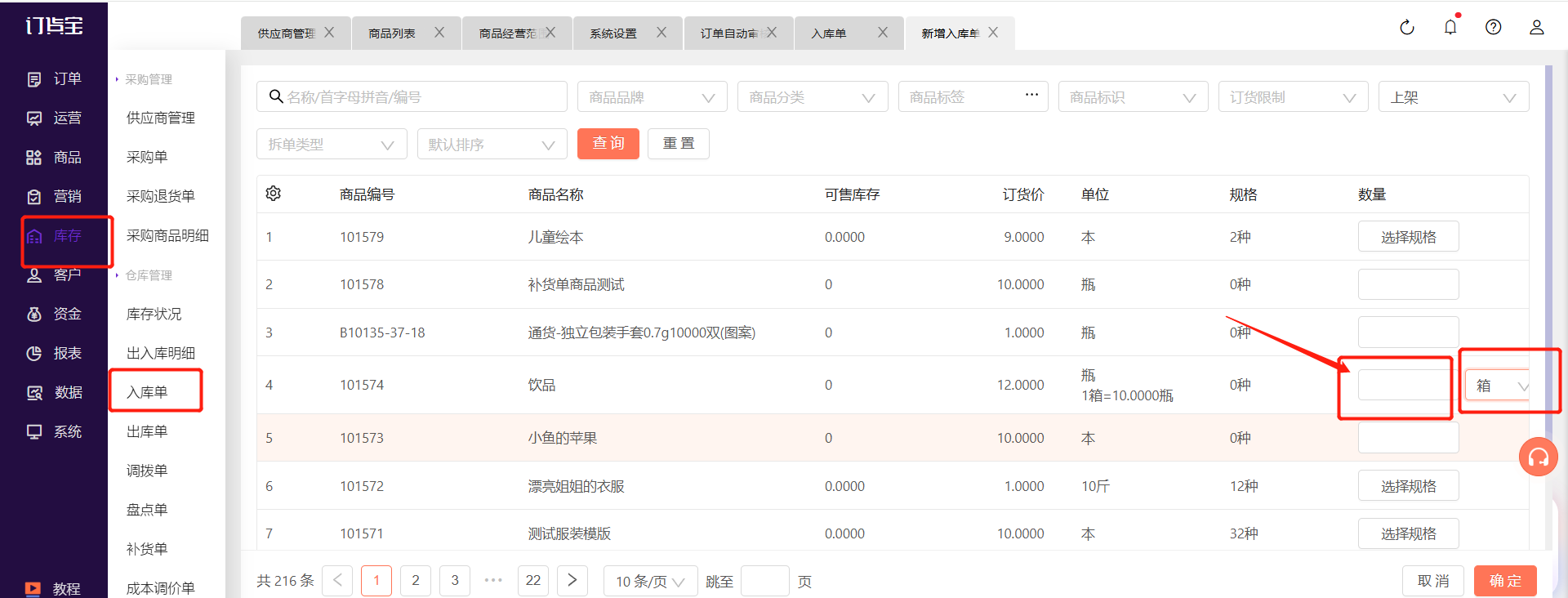Open the 订单 sidebar section
The image size is (1568, 598).
[54, 78]
